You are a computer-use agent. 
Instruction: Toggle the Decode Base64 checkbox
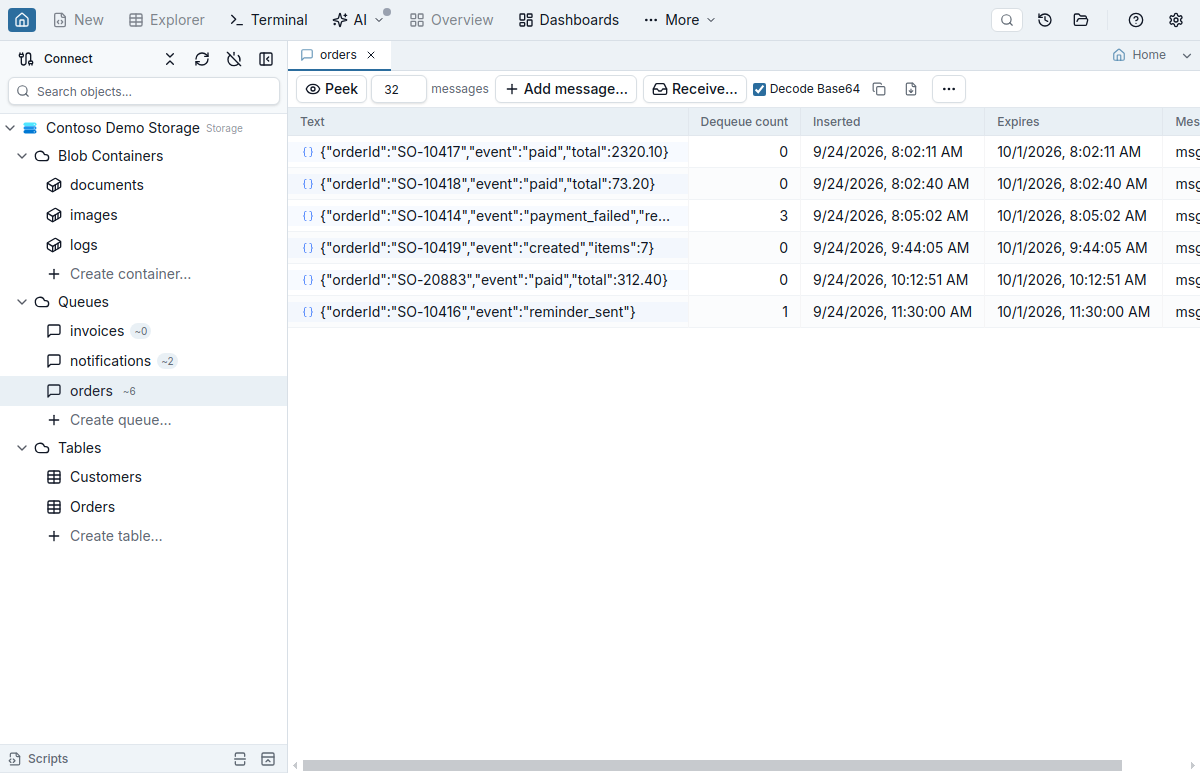click(760, 89)
